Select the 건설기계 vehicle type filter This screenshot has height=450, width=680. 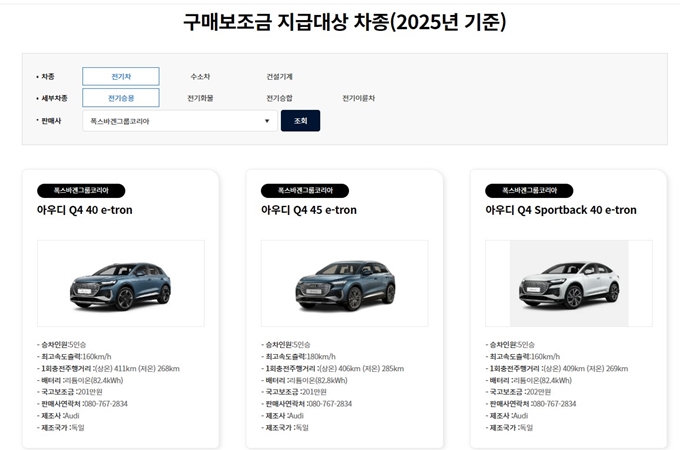pos(279,76)
